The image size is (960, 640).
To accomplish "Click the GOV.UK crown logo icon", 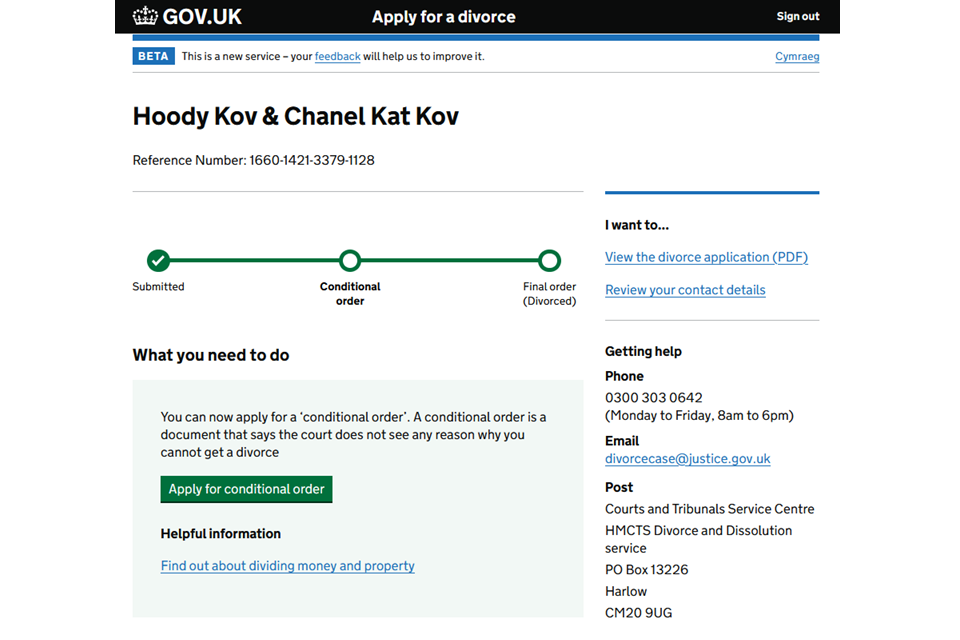I will (146, 16).
